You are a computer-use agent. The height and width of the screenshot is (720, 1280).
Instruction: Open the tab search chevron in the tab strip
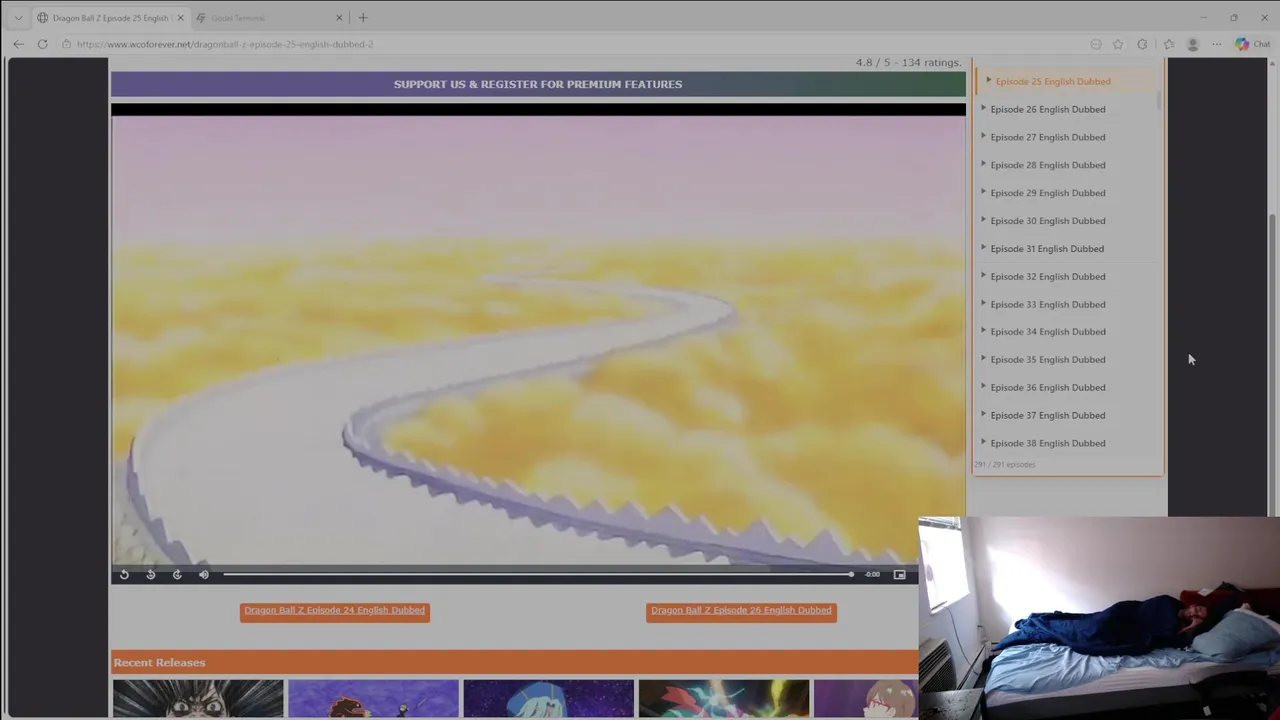tap(18, 18)
